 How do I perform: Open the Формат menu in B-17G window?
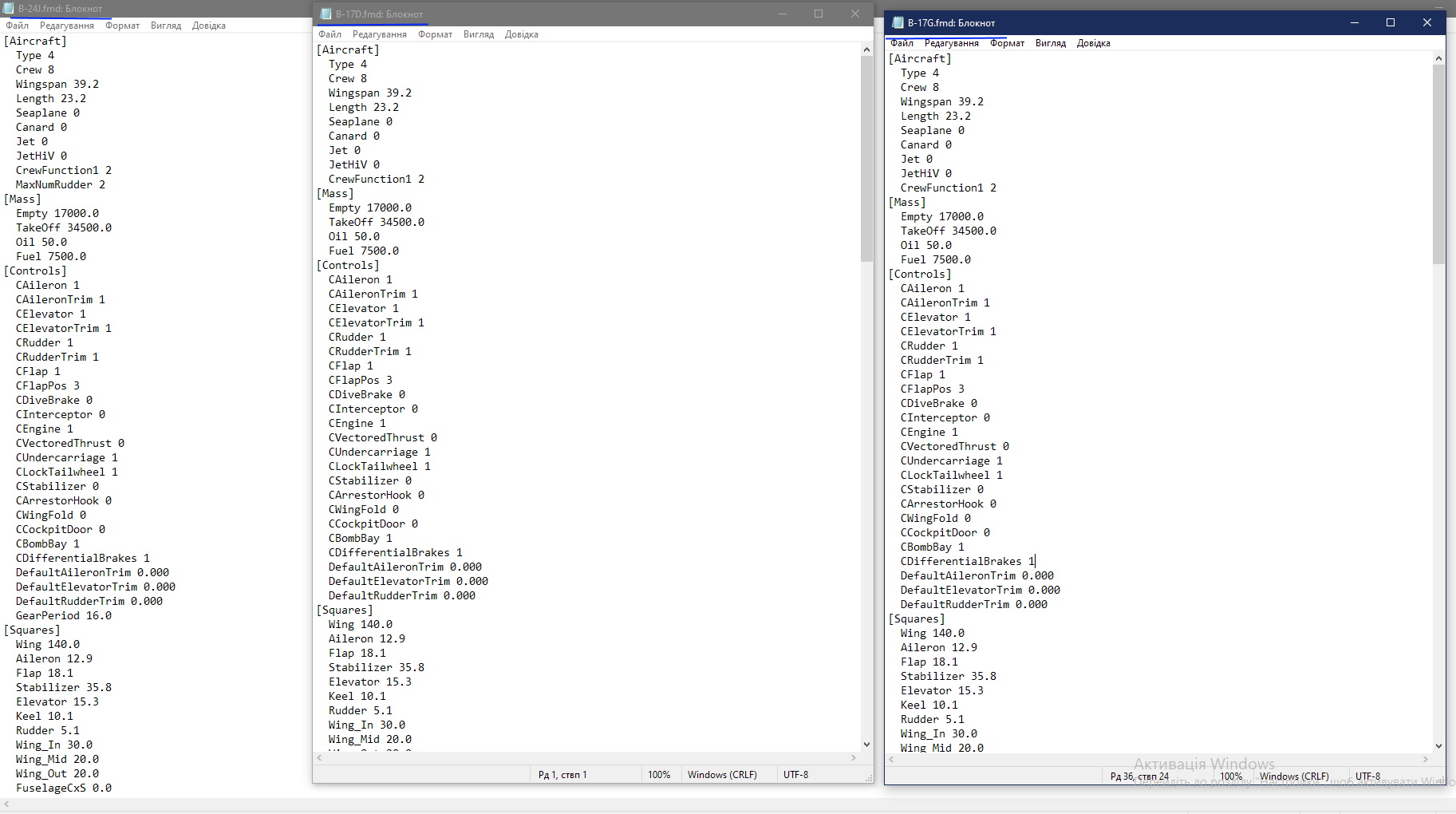(1007, 43)
